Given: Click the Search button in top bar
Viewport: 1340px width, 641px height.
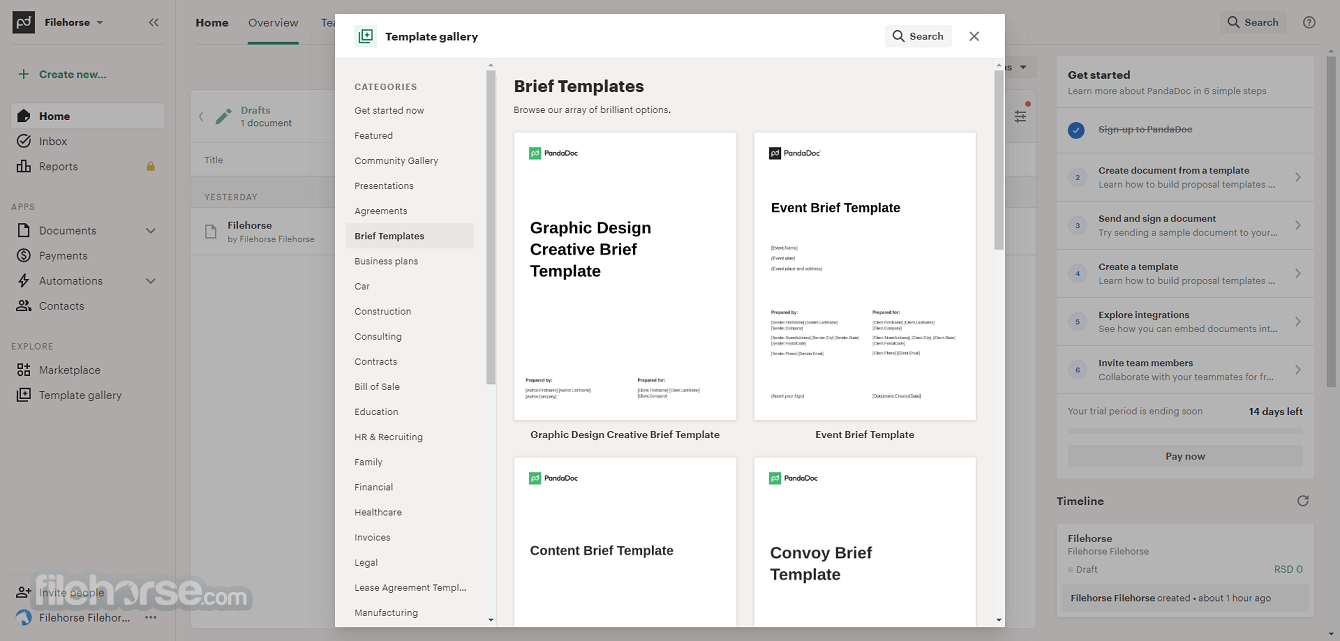Looking at the screenshot, I should click(x=1252, y=22).
